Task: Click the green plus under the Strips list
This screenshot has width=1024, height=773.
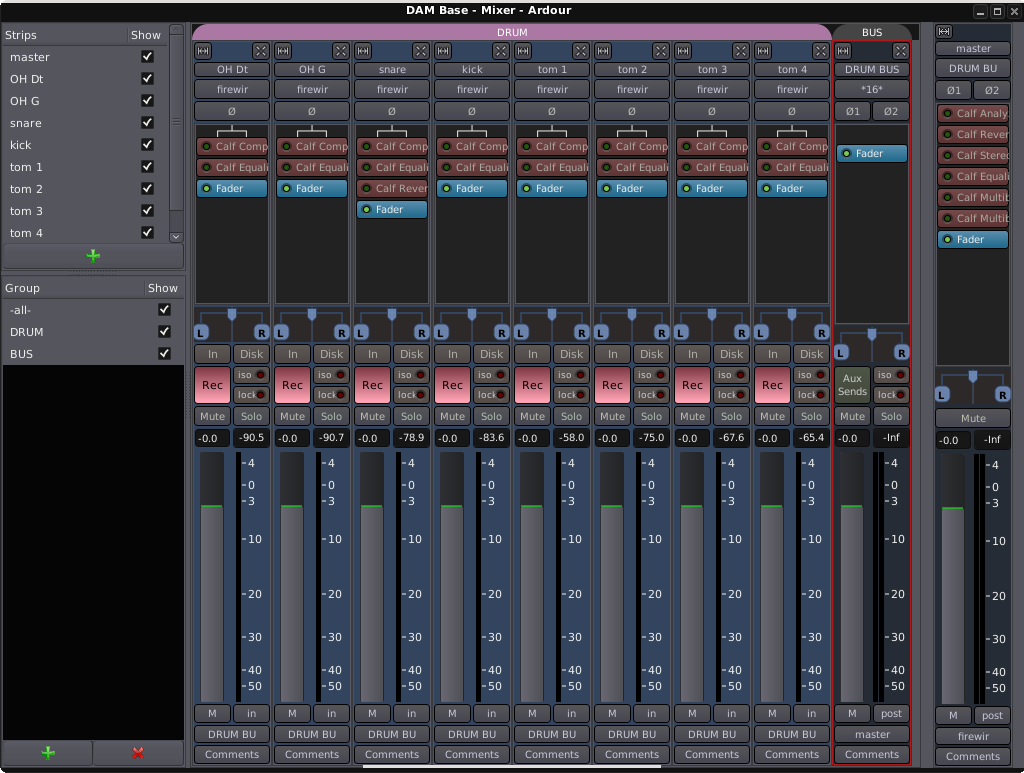Action: [93, 256]
